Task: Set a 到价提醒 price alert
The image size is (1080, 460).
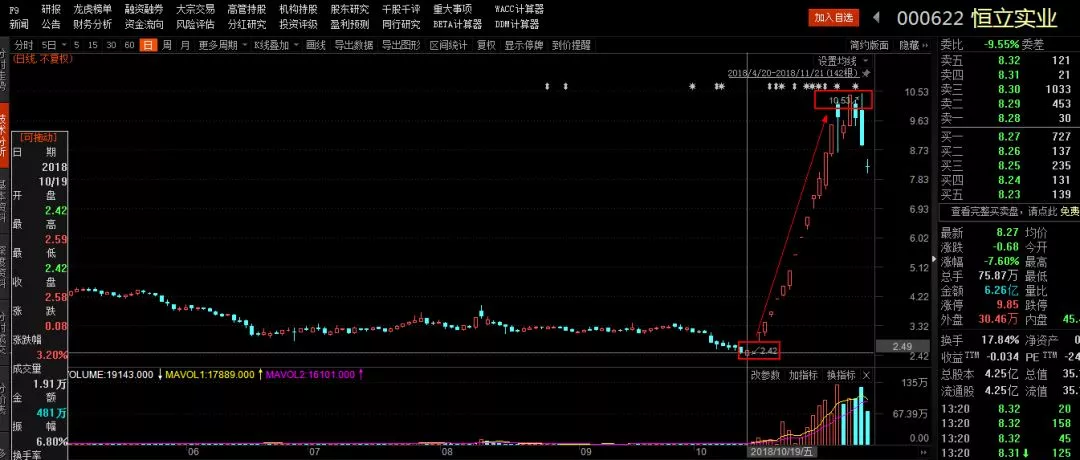Action: coord(571,45)
